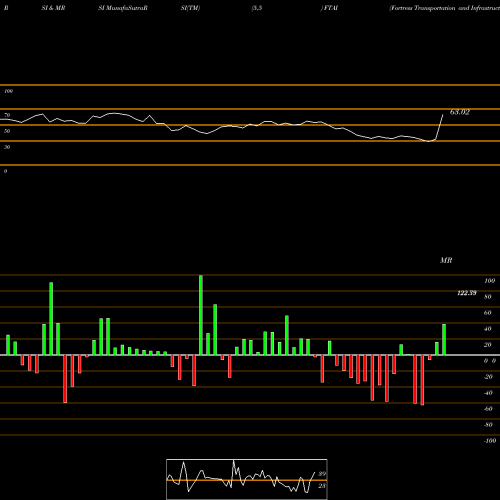The height and width of the screenshot is (500, 500).
Task: Click the last green bar of MR histogram
Action: (444, 339)
